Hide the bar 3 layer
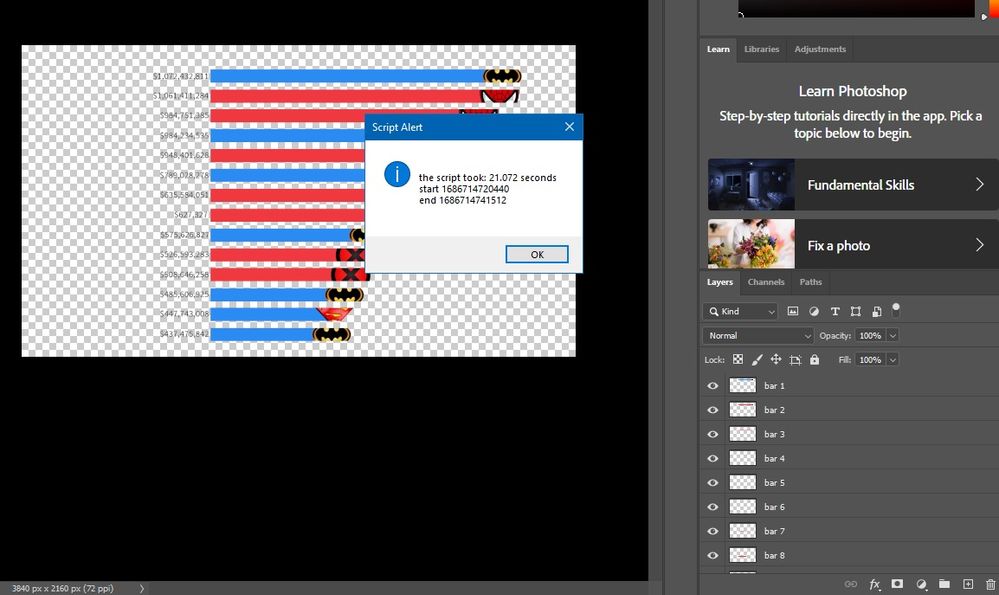 [712, 434]
